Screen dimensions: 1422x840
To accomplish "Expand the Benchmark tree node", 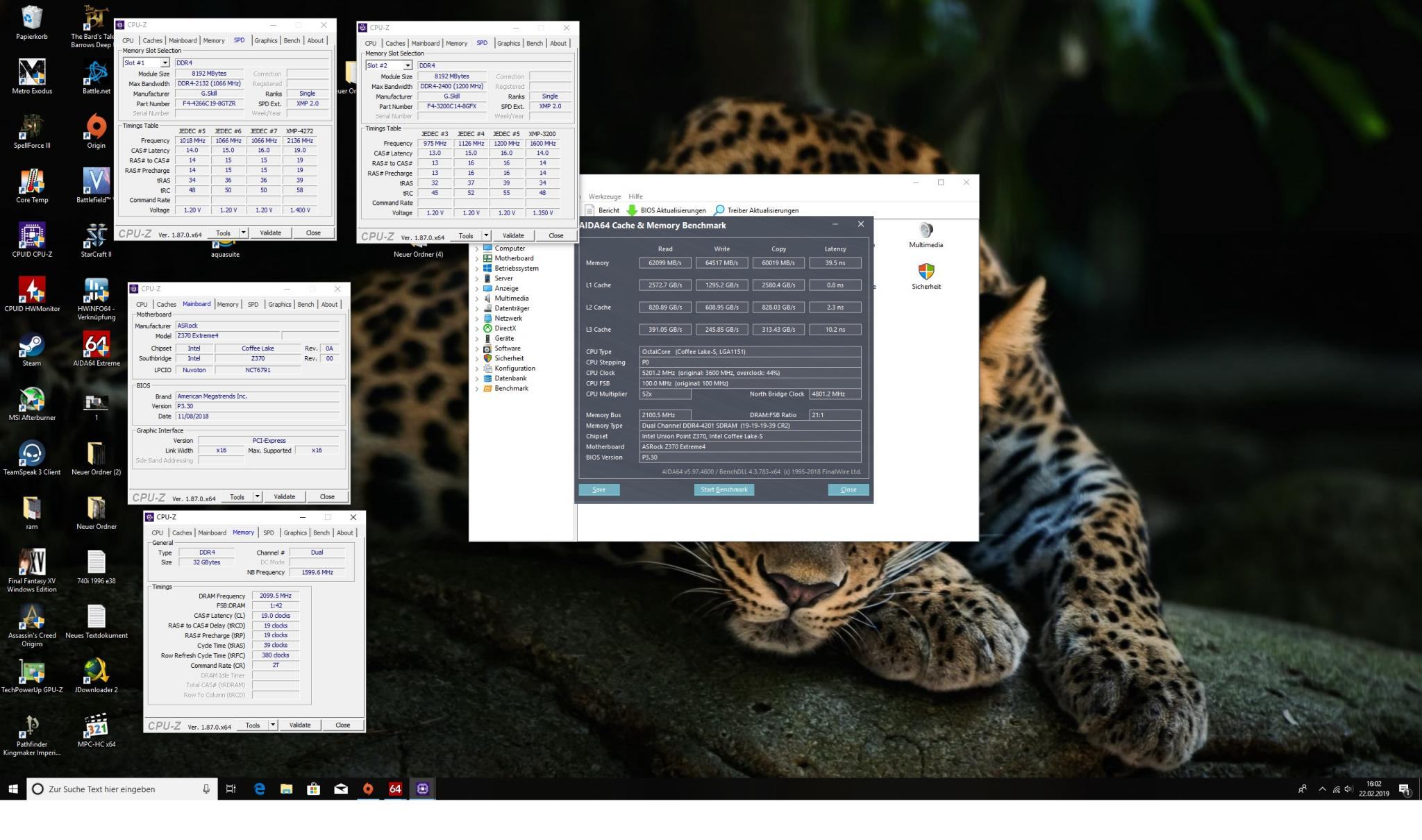I will (477, 389).
